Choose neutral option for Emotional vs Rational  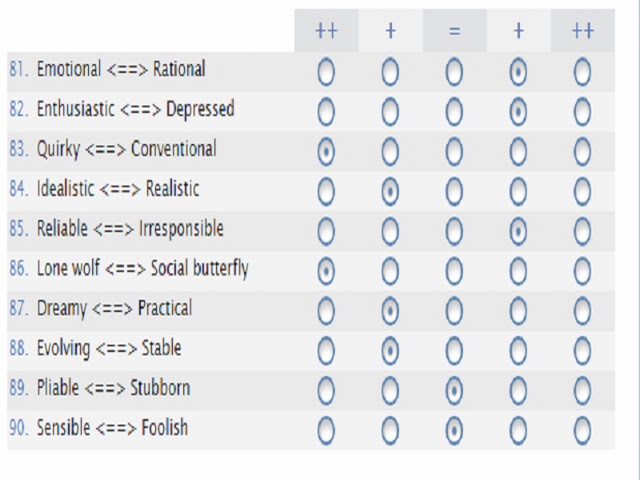click(454, 72)
